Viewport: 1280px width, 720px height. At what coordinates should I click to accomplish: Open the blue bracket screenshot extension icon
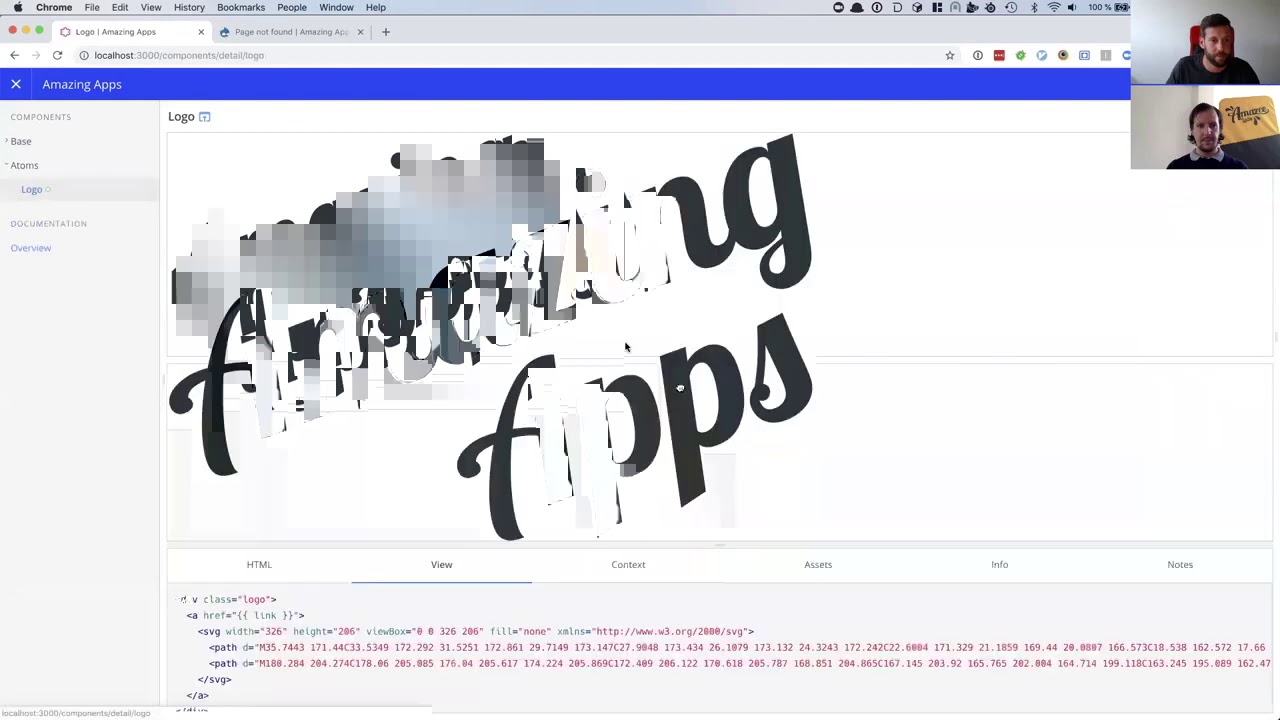coord(1084,55)
